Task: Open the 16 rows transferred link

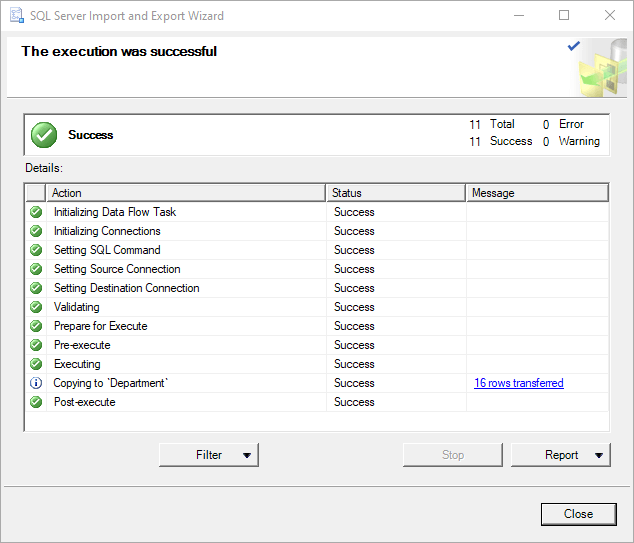Action: pyautogui.click(x=519, y=383)
